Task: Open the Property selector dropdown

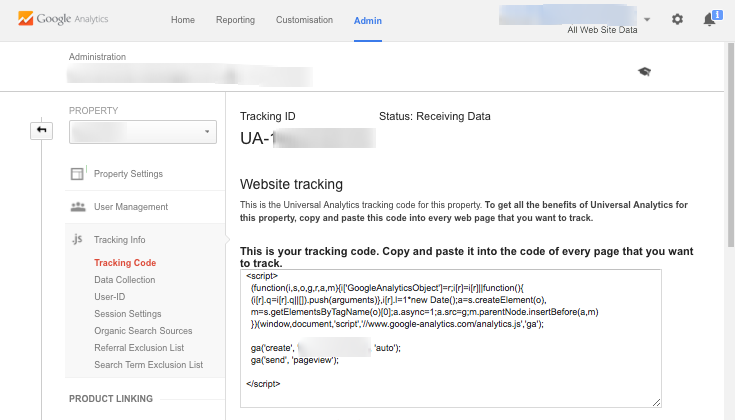Action: 143,131
